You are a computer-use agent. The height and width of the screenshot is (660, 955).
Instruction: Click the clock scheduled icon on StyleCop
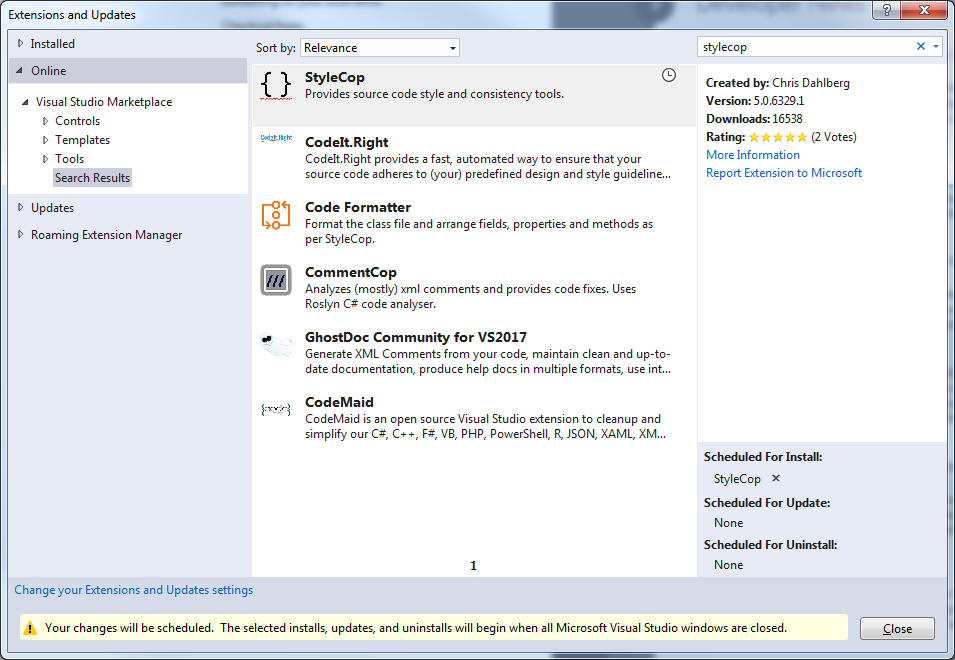pyautogui.click(x=669, y=75)
